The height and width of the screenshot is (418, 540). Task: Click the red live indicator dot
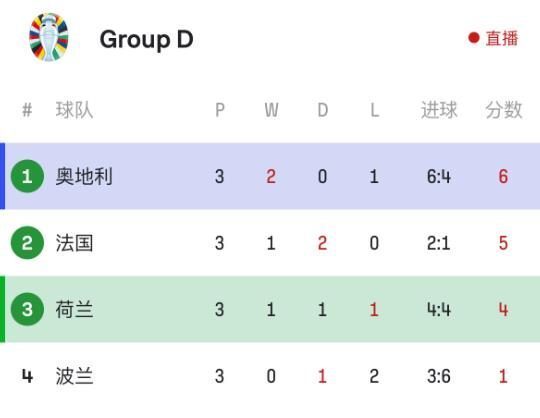(474, 38)
